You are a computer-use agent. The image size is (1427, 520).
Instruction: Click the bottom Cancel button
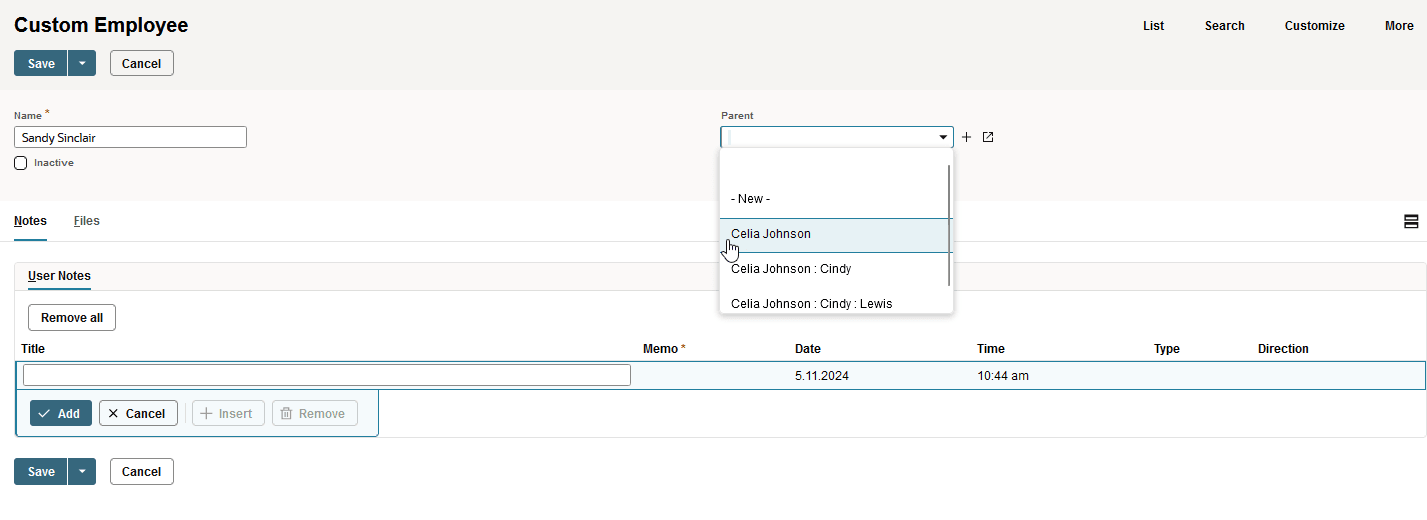click(x=142, y=471)
